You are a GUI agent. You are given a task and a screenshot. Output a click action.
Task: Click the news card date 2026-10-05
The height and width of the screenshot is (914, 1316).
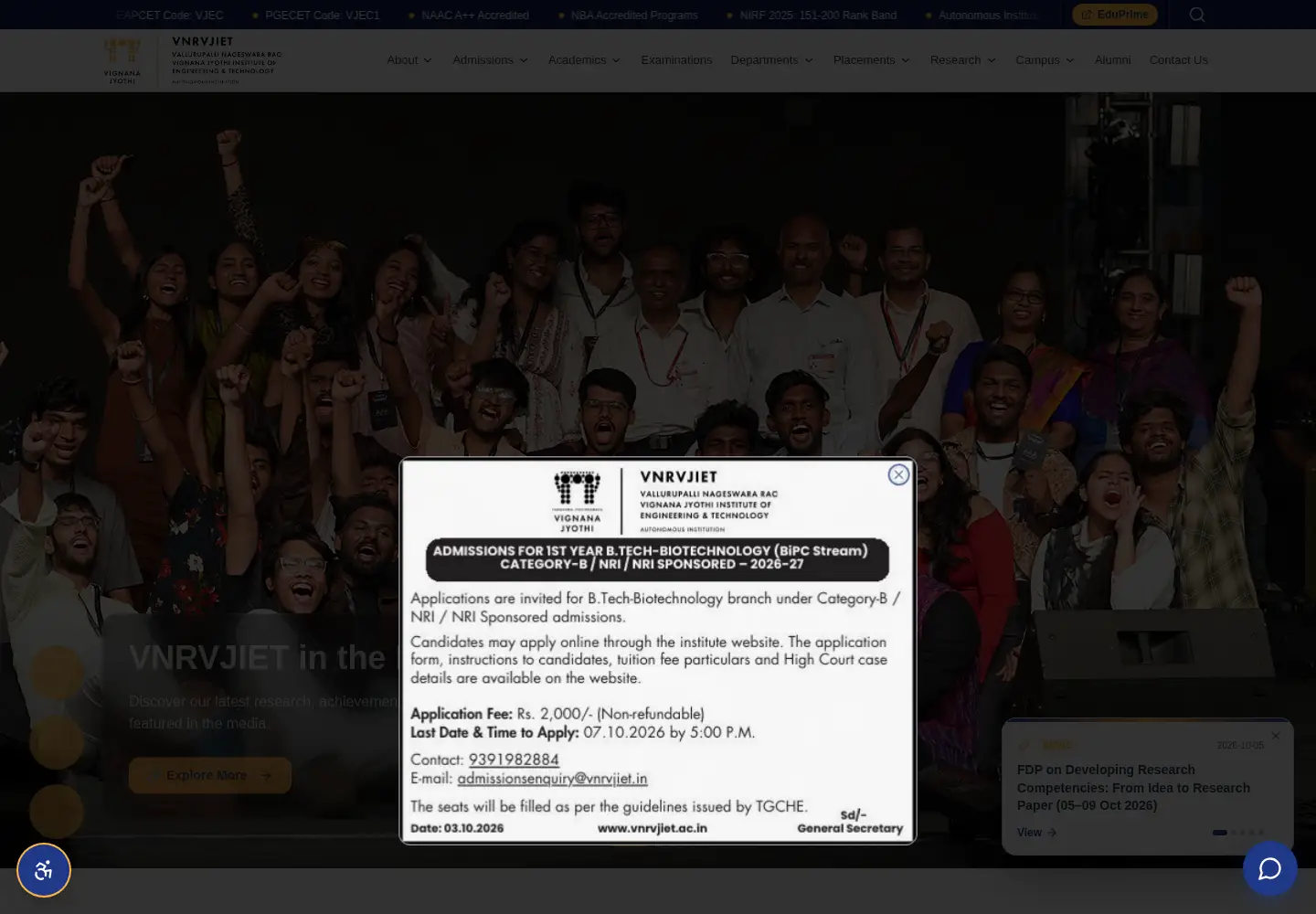1240,746
